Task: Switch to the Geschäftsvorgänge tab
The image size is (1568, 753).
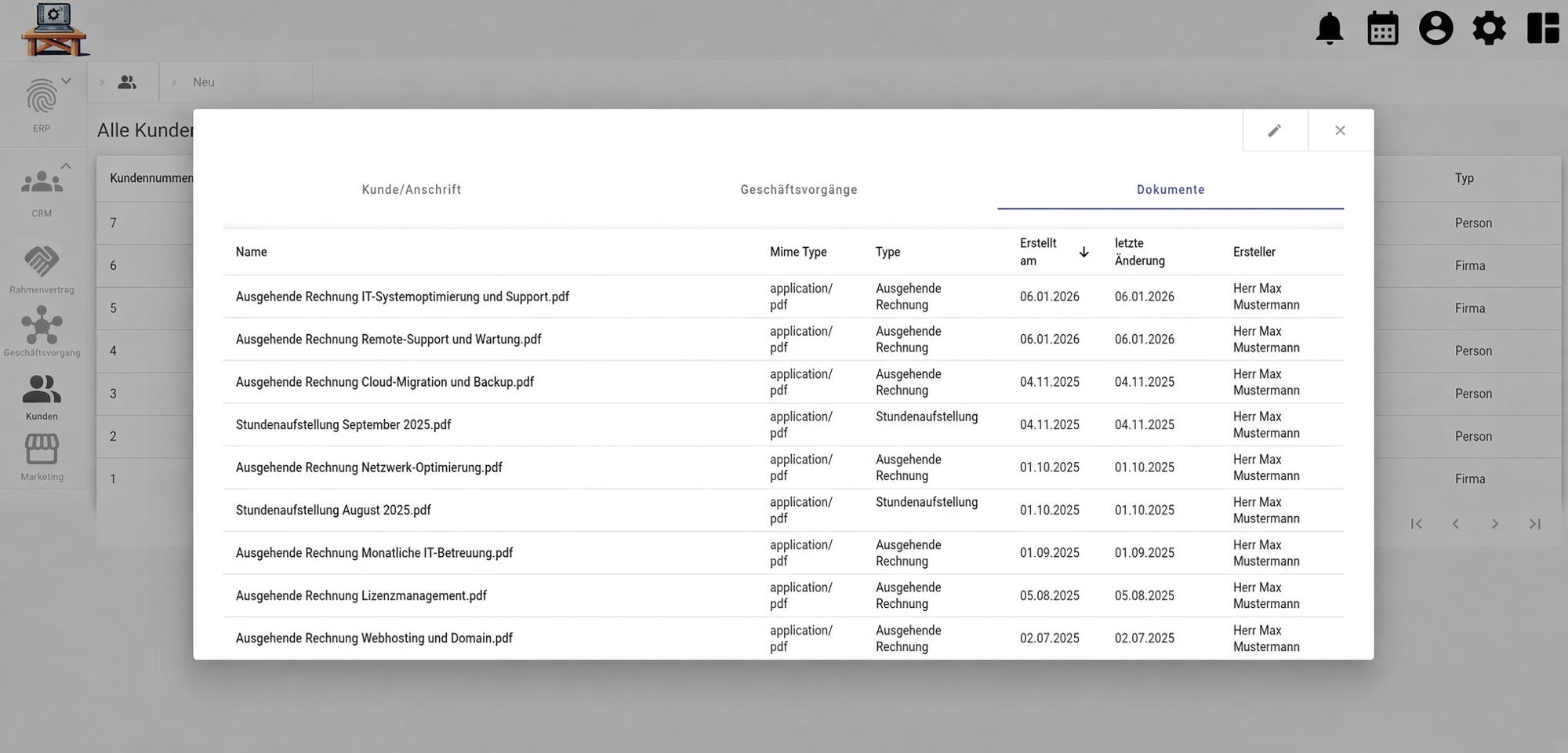Action: point(799,190)
